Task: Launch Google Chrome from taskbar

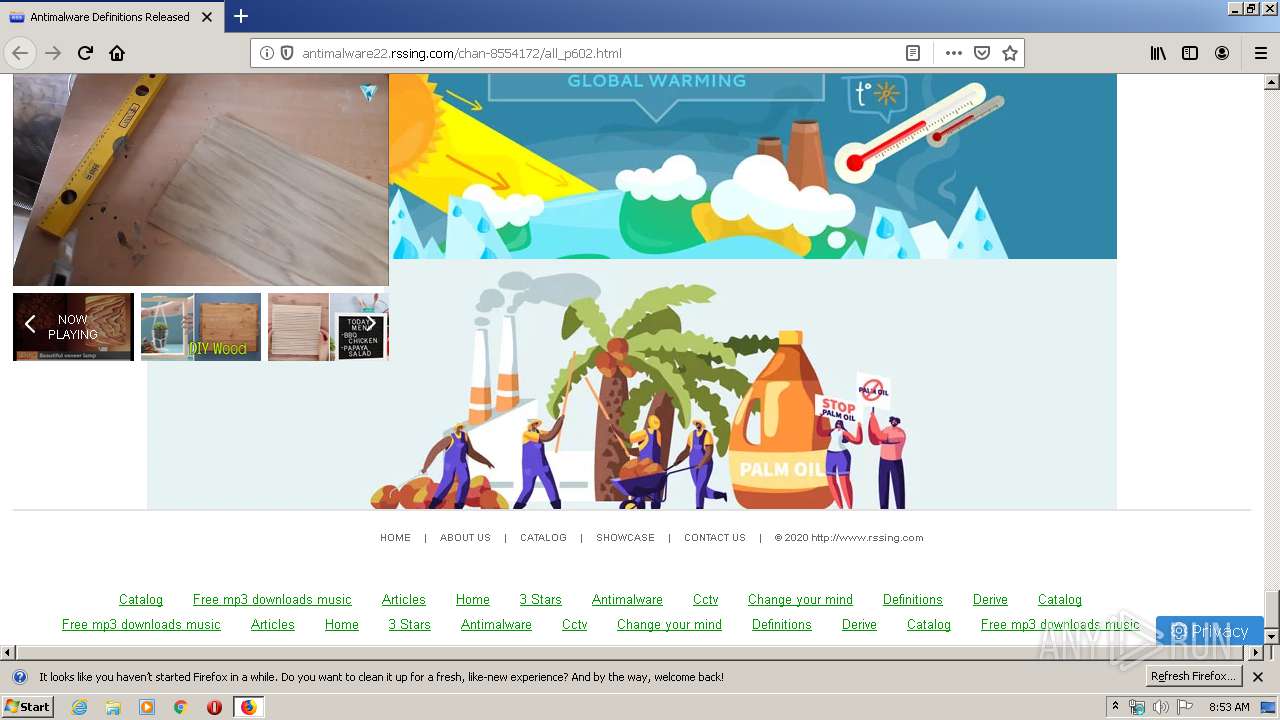Action: click(x=181, y=707)
